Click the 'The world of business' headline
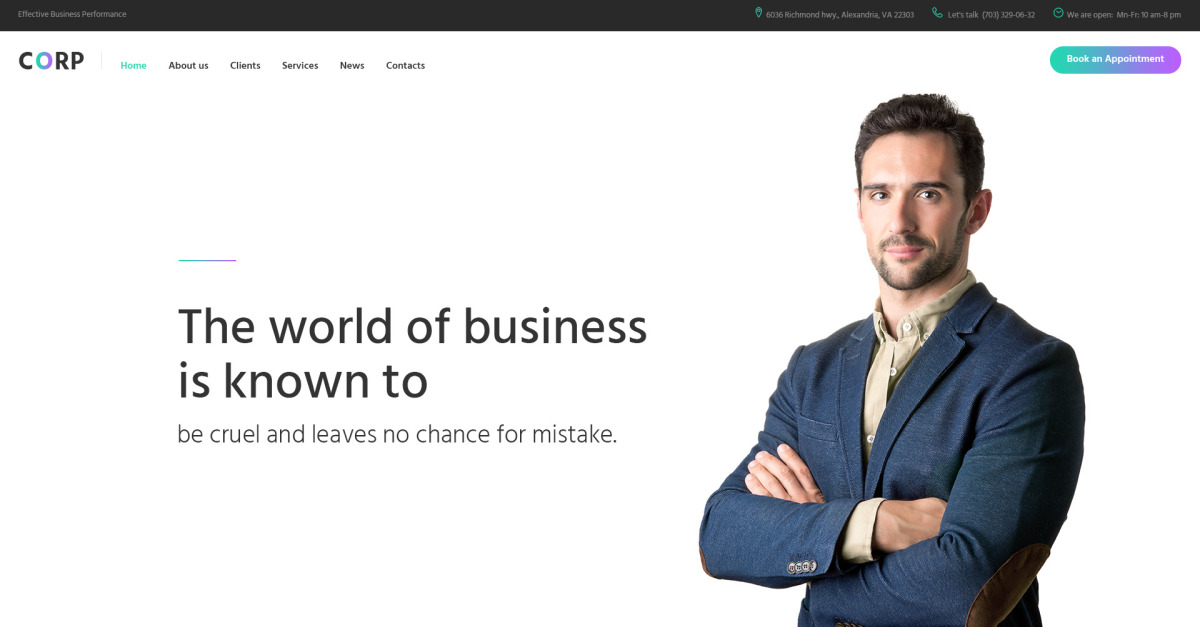The image size is (1200, 627). (412, 327)
